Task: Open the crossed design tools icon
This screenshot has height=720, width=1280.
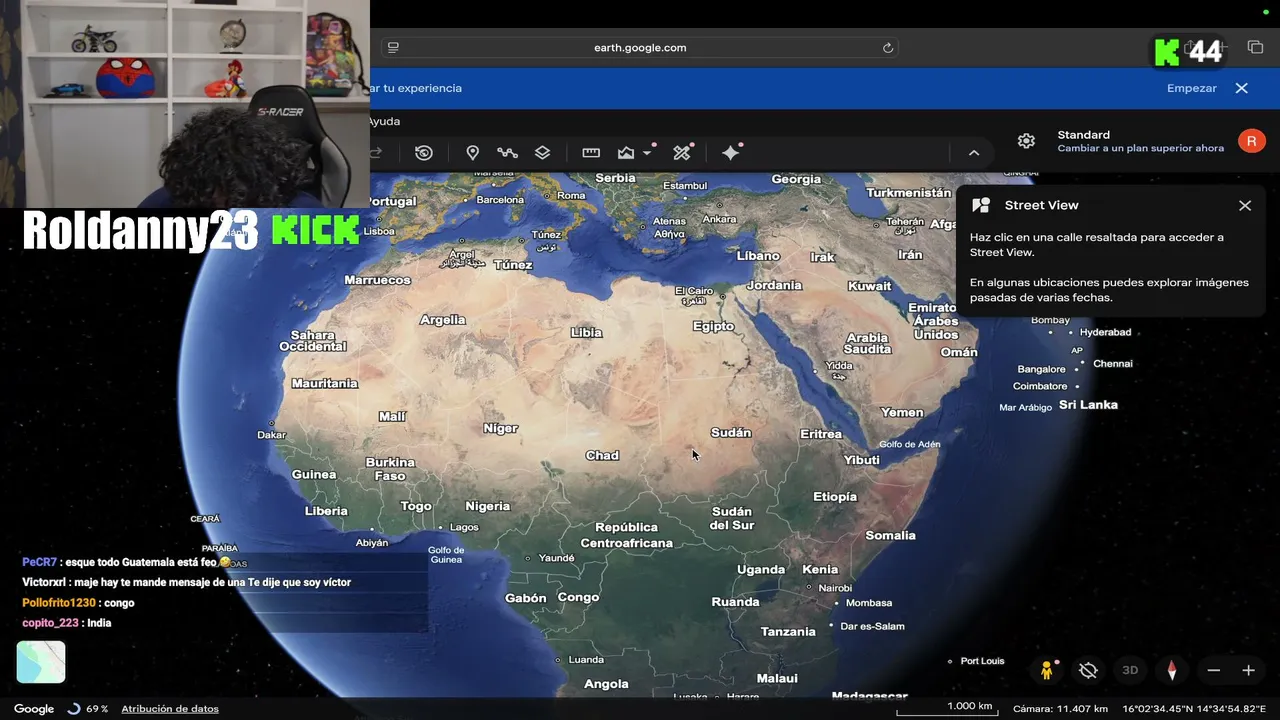Action: 682,153
